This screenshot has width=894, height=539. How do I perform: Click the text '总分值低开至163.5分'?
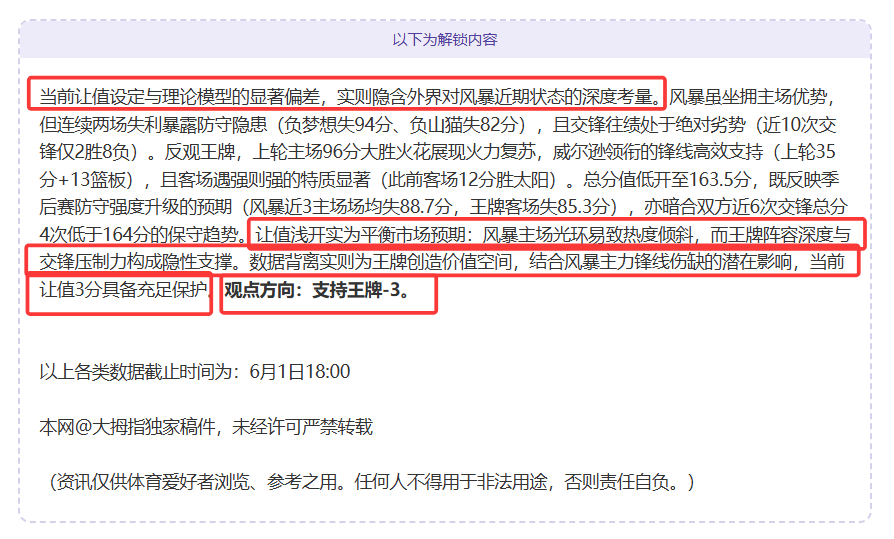(667, 180)
